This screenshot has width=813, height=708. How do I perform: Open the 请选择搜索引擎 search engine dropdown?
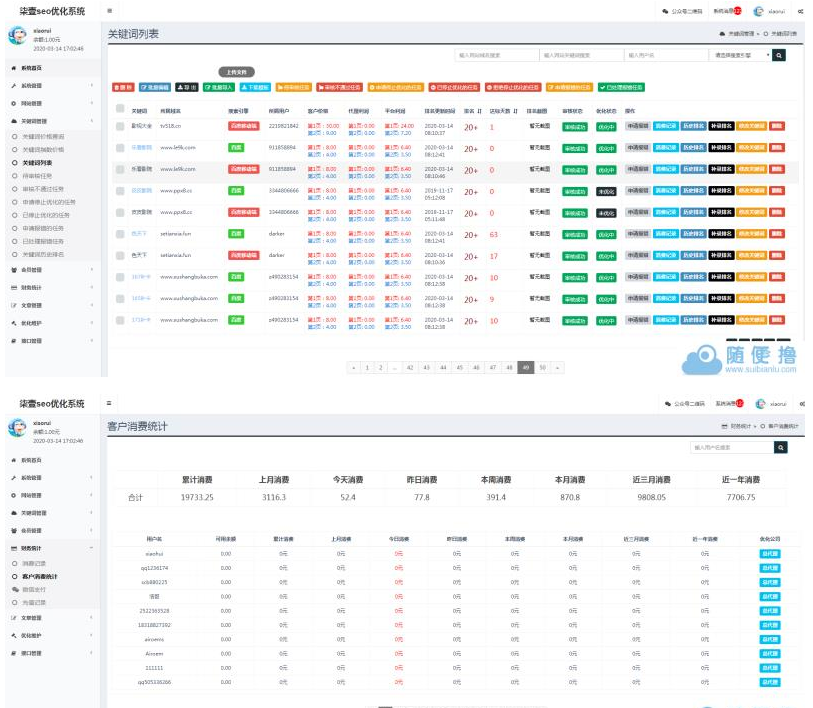tap(739, 55)
